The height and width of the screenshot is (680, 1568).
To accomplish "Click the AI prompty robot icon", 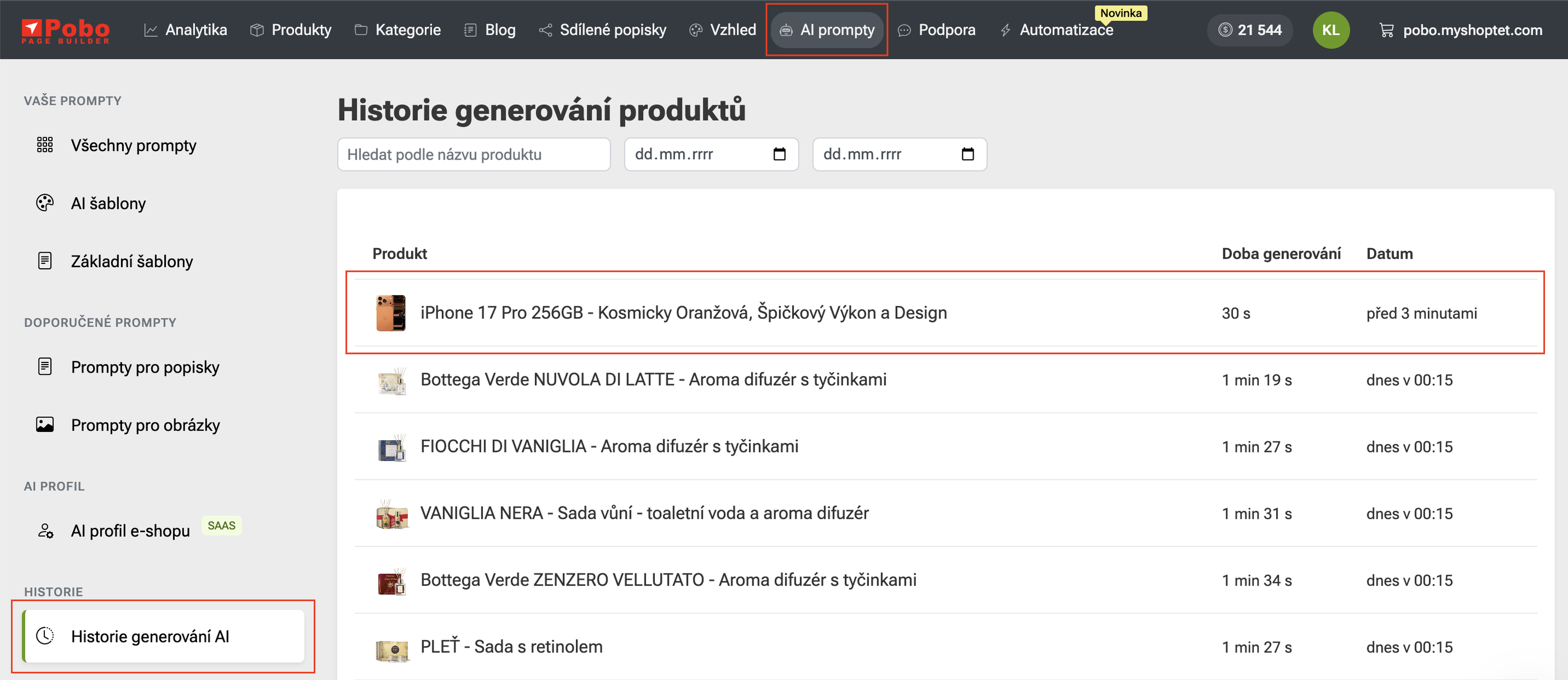I will tap(786, 30).
